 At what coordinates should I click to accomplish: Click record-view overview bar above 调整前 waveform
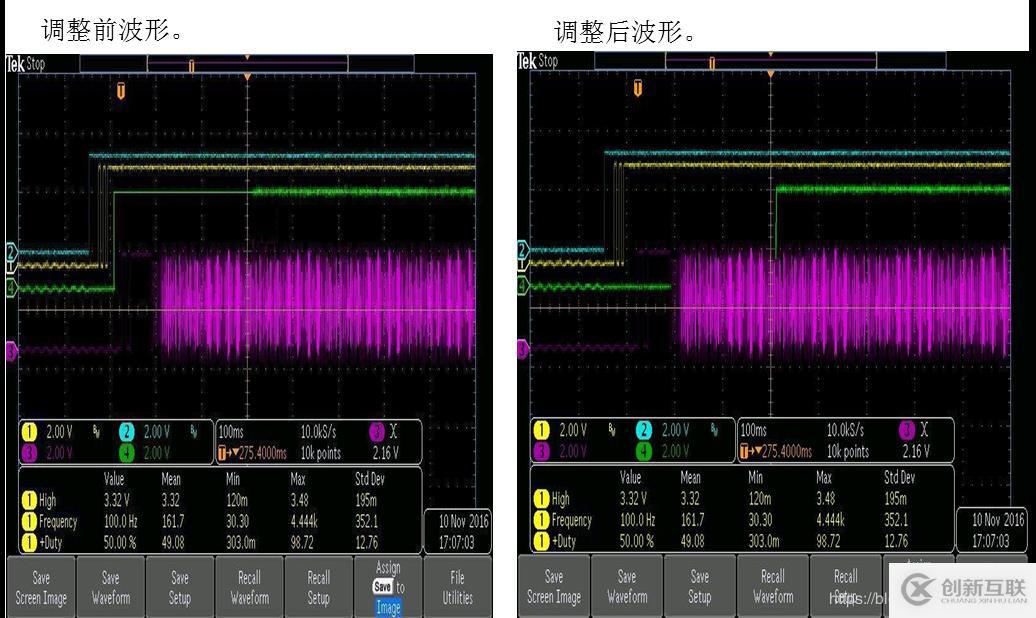tap(247, 63)
